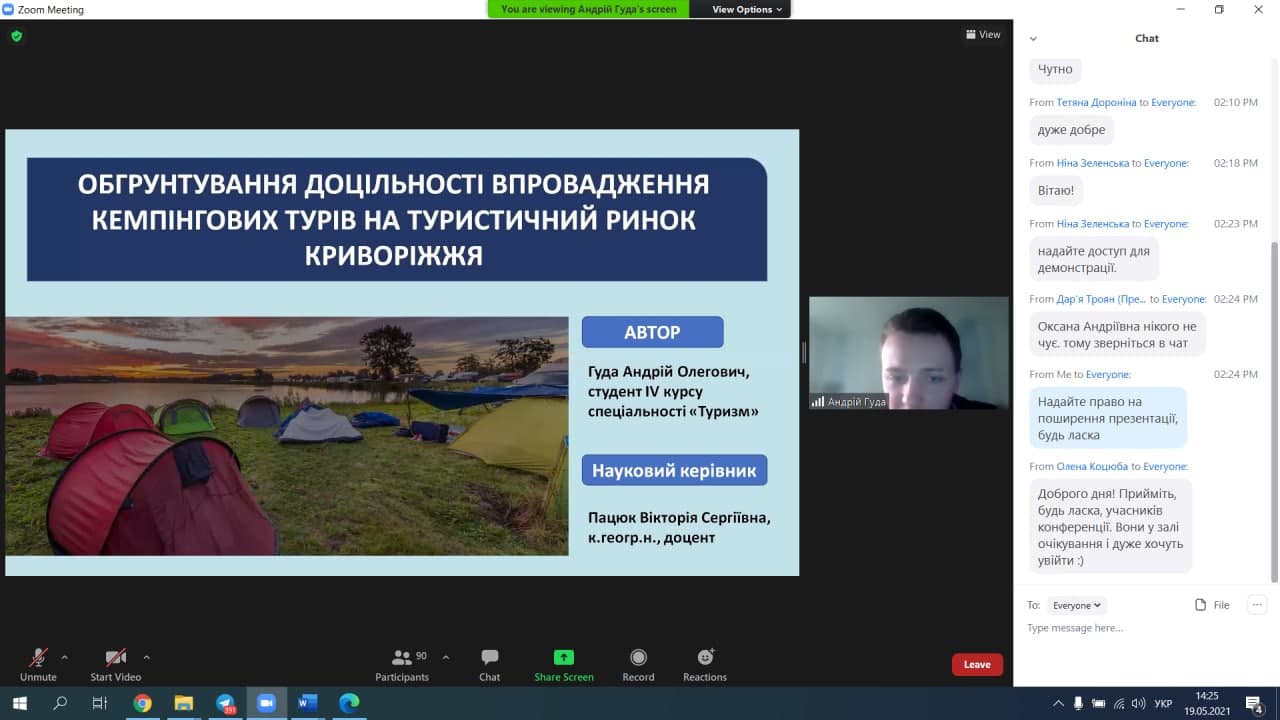
Task: Click message 'надайте доступ для демонстрації.'
Action: (x=1094, y=259)
